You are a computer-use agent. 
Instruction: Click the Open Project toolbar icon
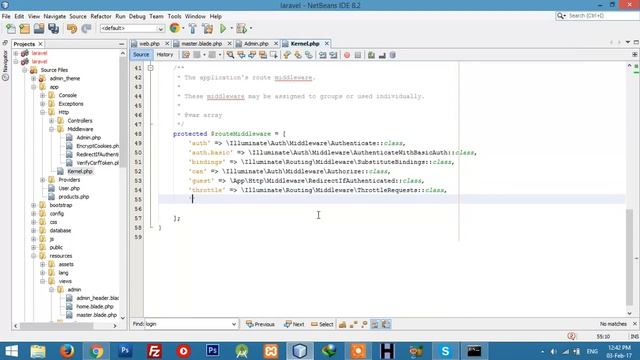(39, 29)
